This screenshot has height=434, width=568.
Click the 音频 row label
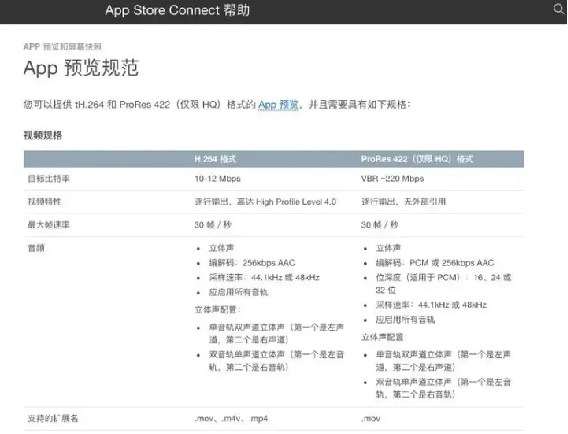pyautogui.click(x=36, y=248)
